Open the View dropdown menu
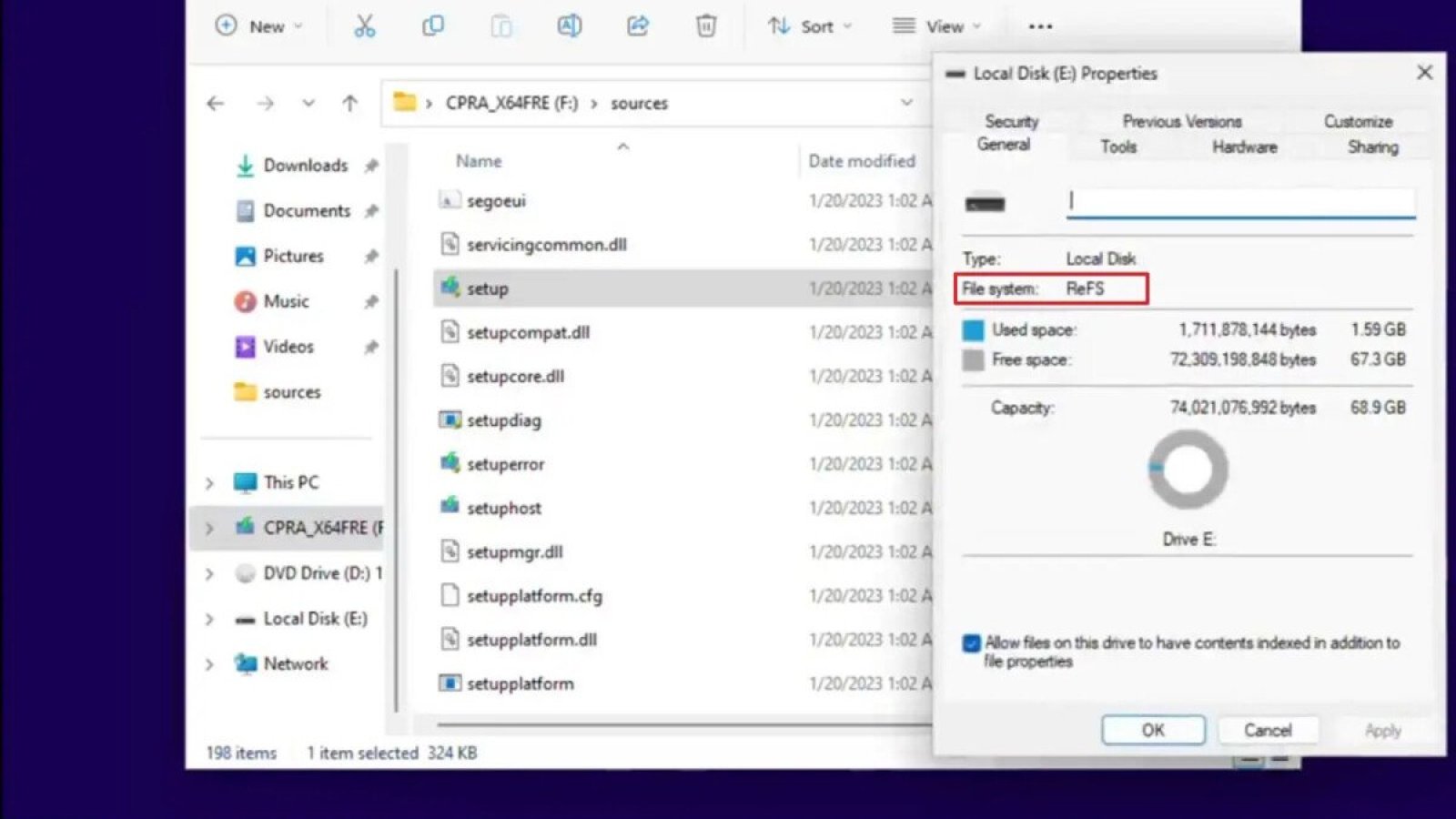Viewport: 1456px width, 819px height. tap(937, 26)
